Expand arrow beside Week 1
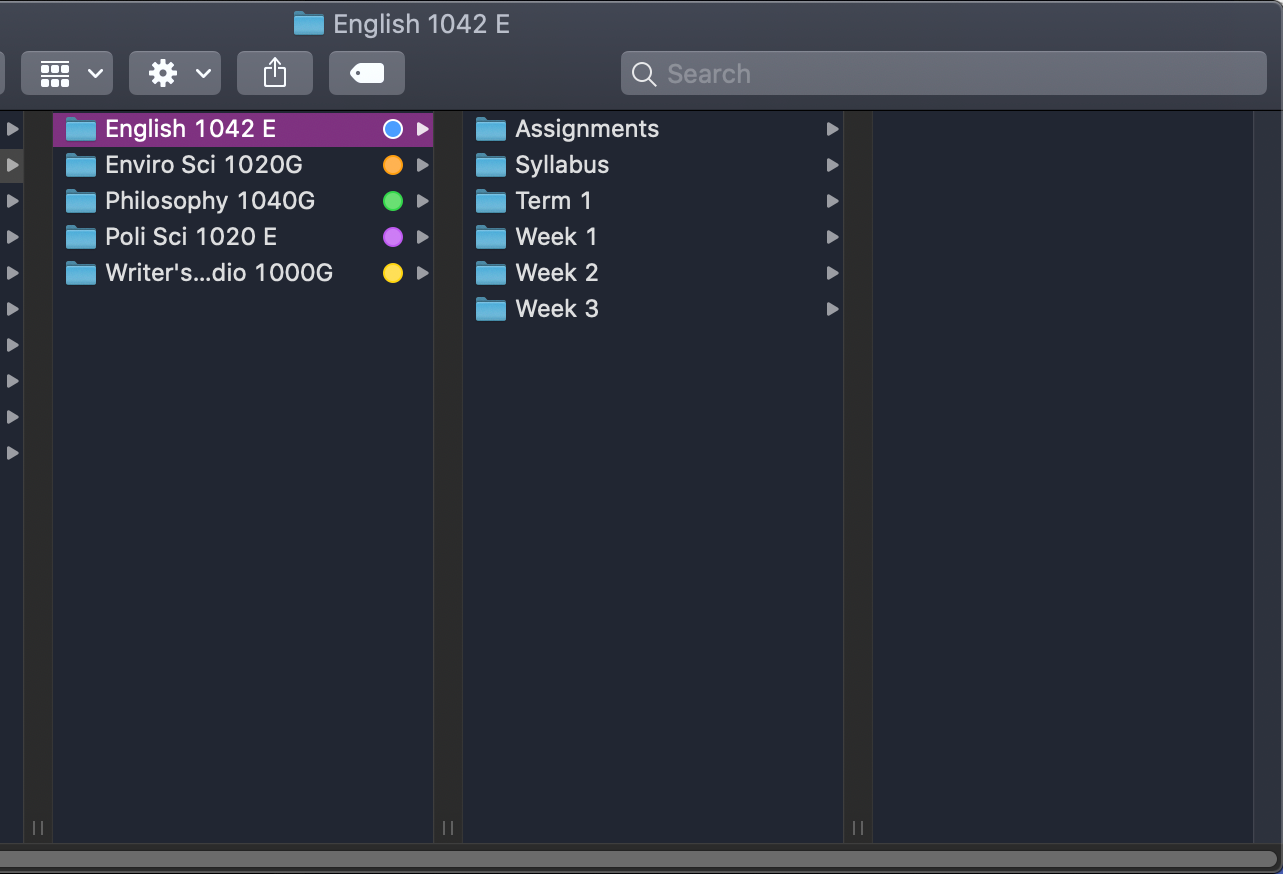Image resolution: width=1283 pixels, height=874 pixels. (x=832, y=237)
